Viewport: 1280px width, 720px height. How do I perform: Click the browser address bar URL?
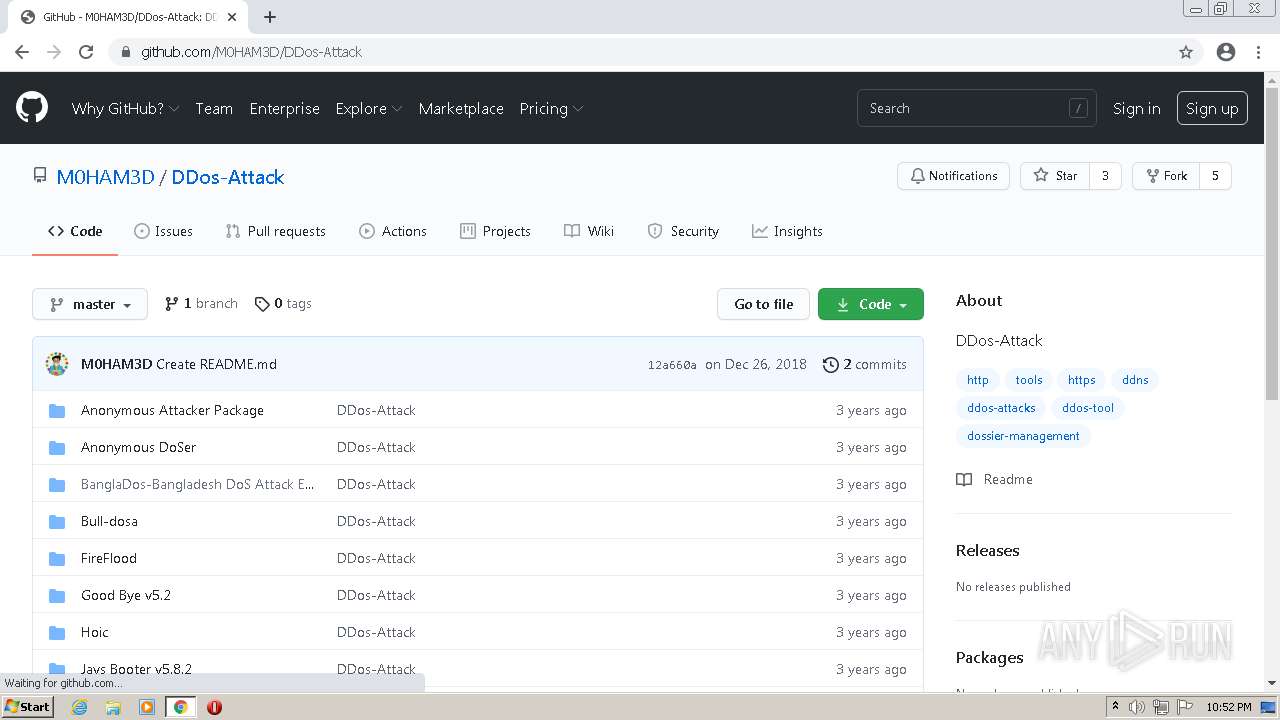251,52
